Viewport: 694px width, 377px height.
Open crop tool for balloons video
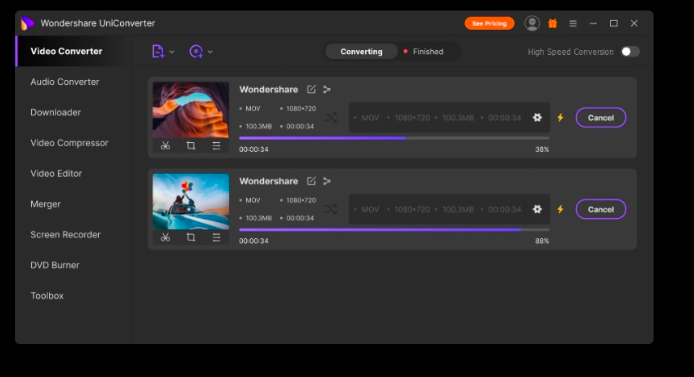[191, 237]
